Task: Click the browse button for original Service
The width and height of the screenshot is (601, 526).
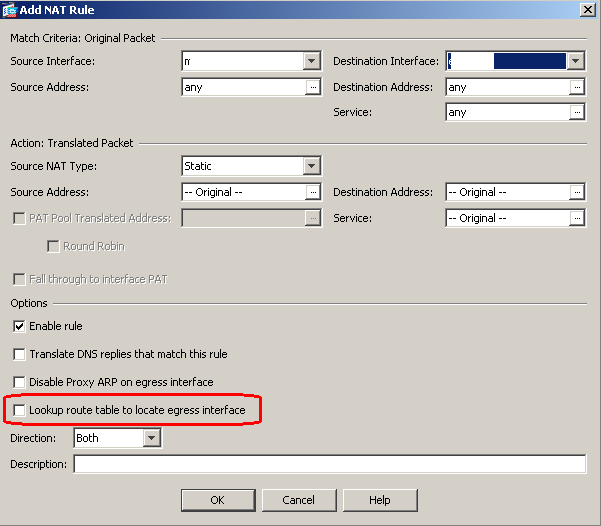Action: pyautogui.click(x=577, y=113)
